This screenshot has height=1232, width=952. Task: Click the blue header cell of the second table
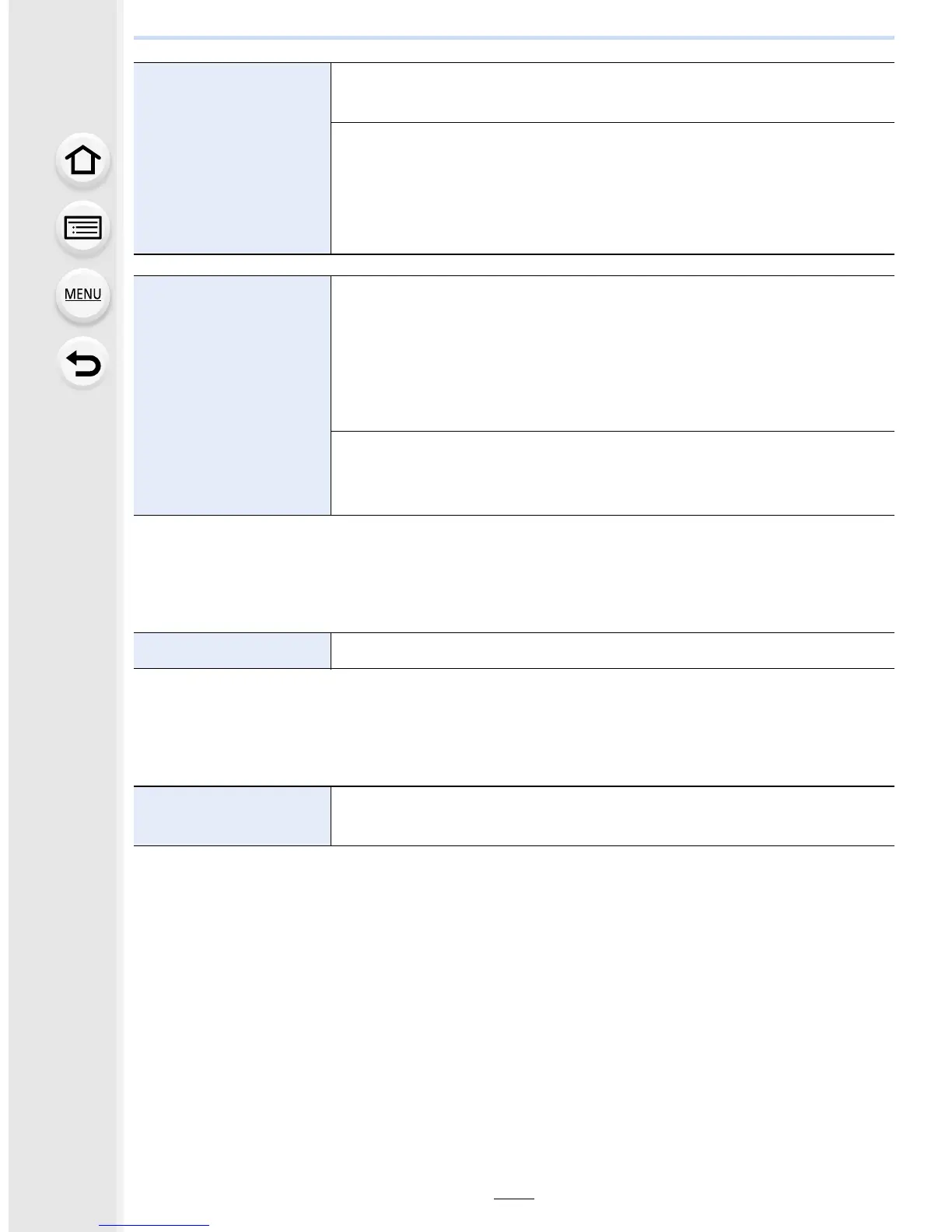pyautogui.click(x=232, y=395)
